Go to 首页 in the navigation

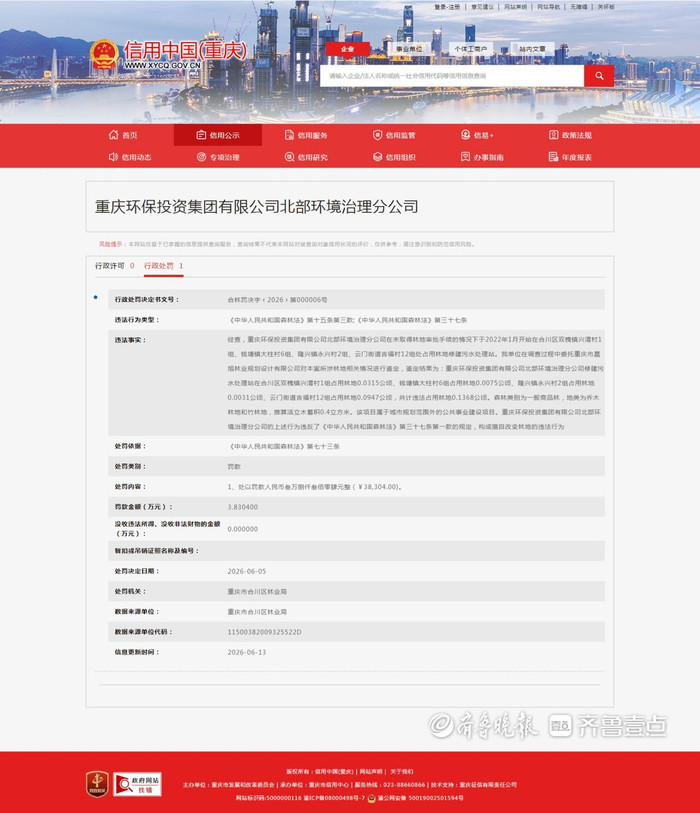130,135
